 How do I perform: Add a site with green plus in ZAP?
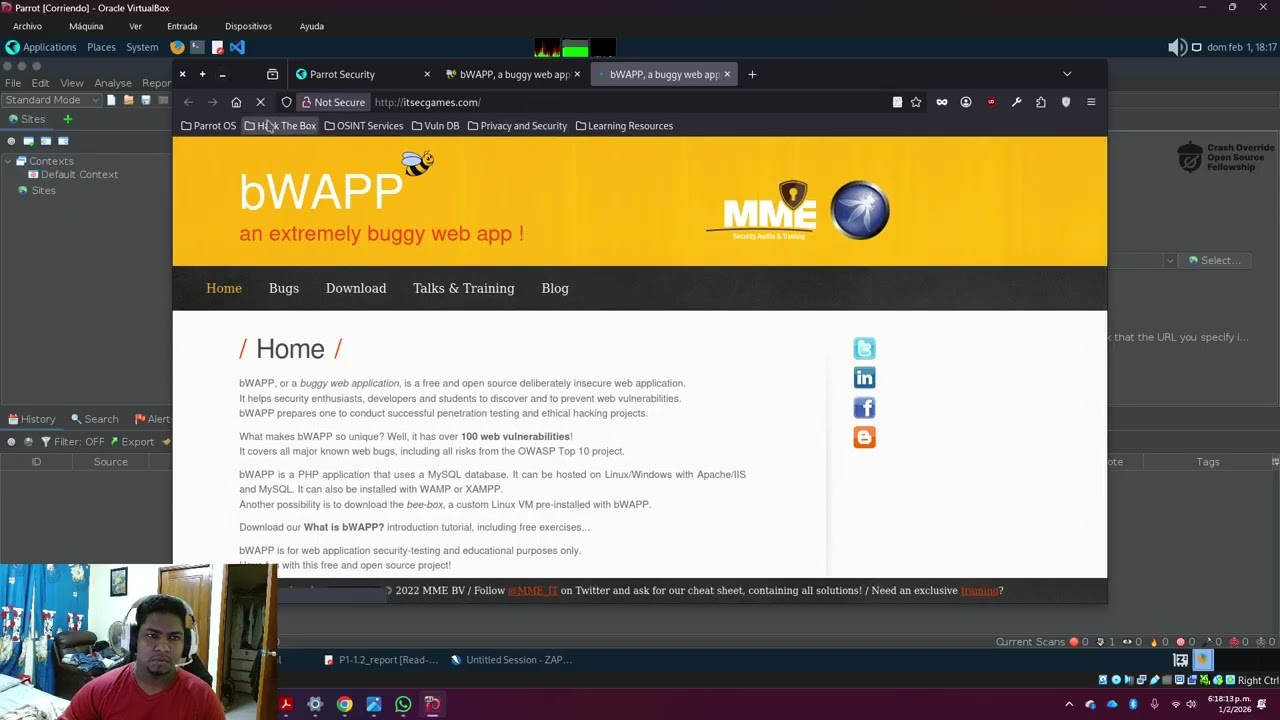(68, 119)
